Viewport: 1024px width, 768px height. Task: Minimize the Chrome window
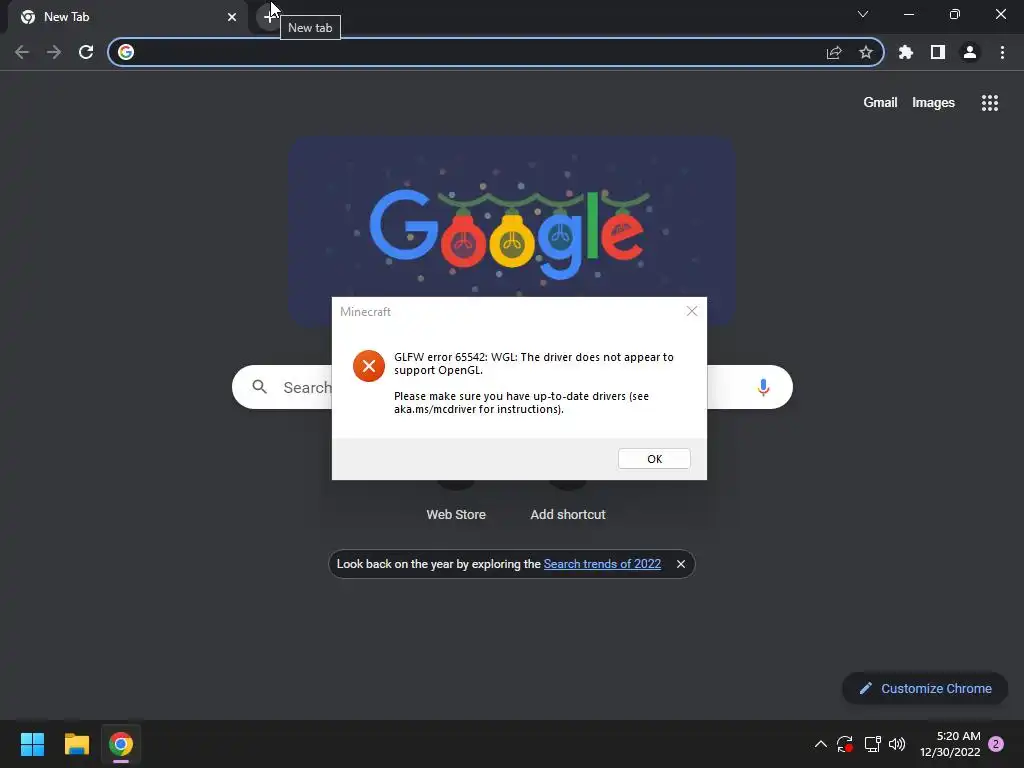click(x=908, y=14)
